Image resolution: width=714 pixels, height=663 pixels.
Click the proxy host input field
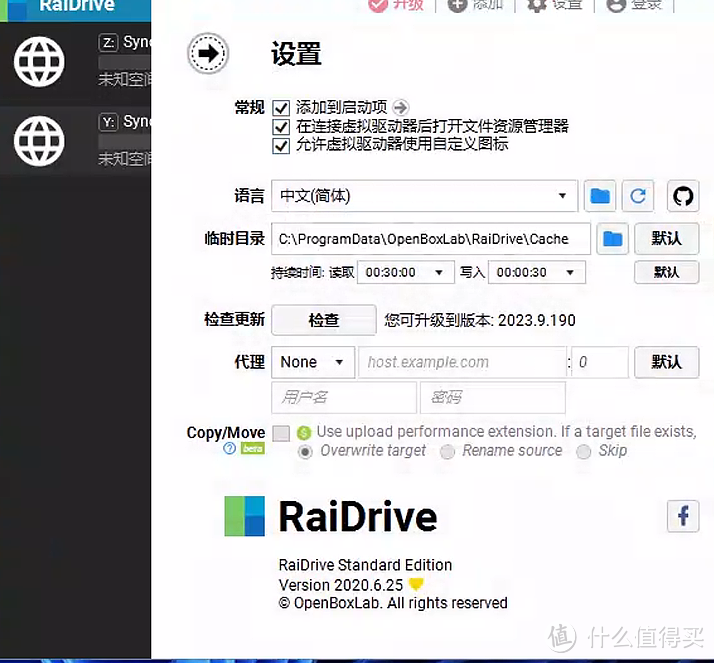pyautogui.click(x=462, y=362)
